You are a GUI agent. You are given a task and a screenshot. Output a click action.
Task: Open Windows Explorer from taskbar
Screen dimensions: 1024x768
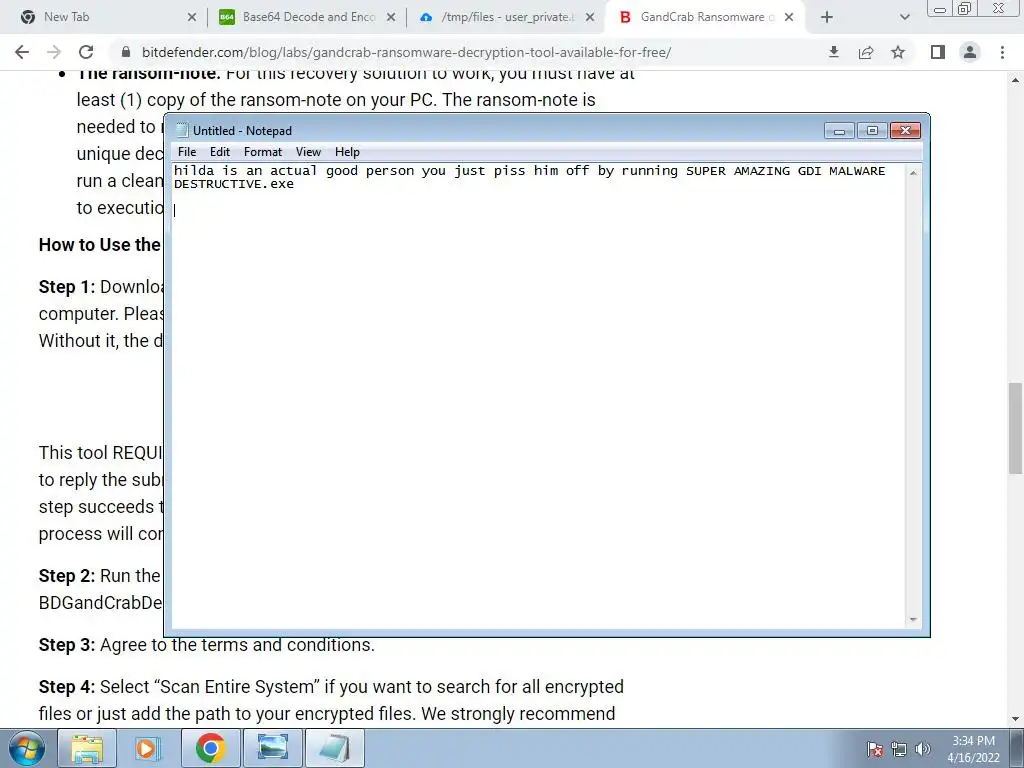point(87,748)
